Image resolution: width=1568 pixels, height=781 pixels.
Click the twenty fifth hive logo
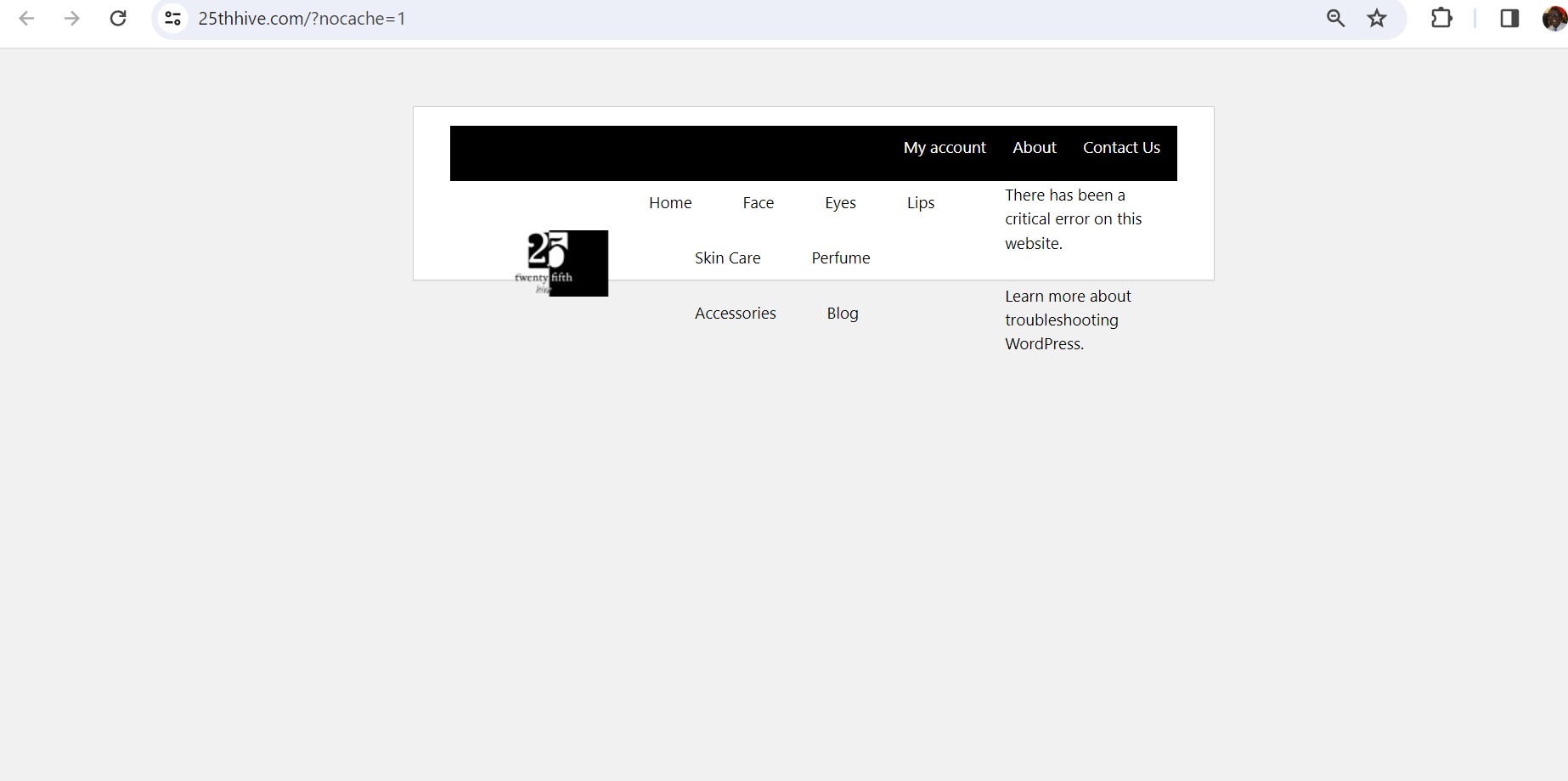coord(561,263)
